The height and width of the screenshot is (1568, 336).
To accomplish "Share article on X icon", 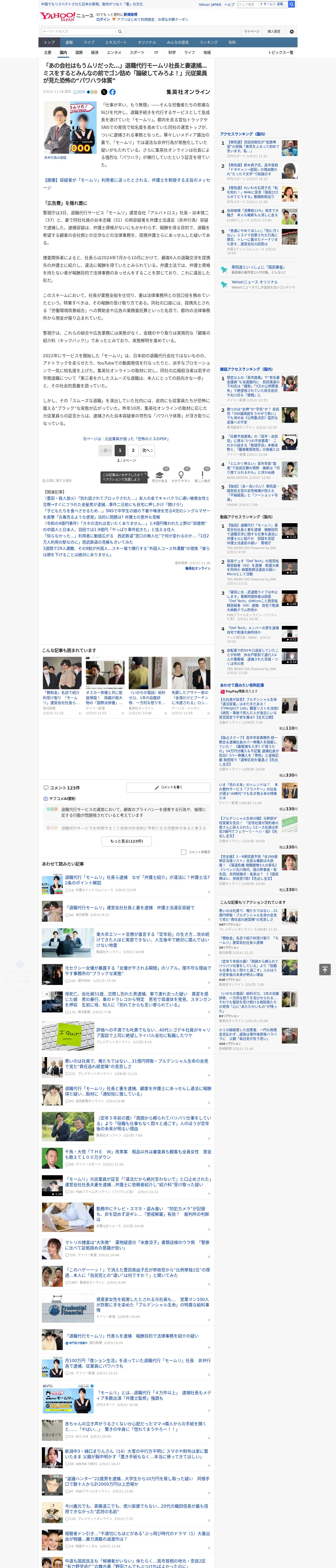I will [104, 92].
